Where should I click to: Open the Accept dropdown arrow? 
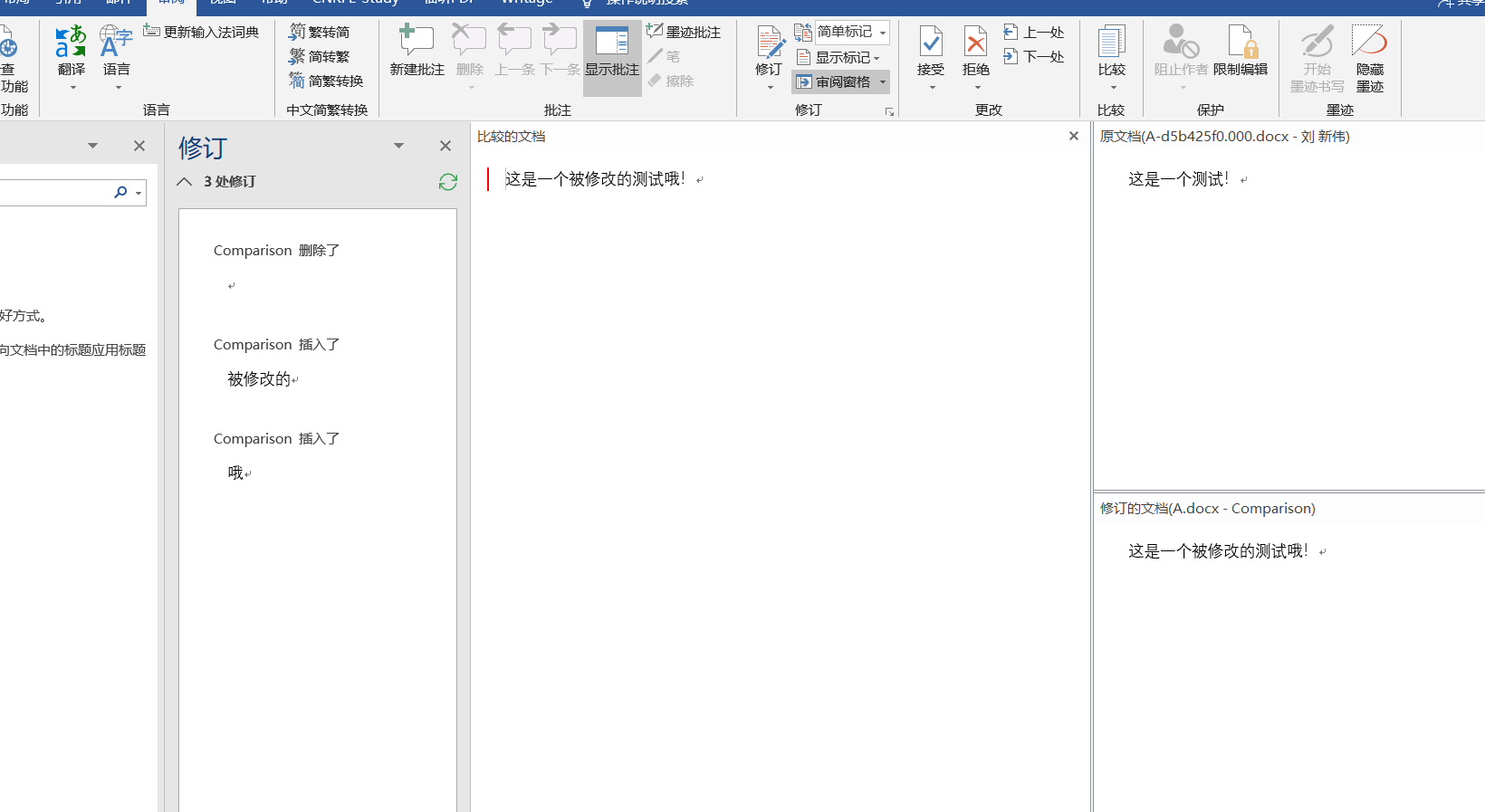click(932, 88)
